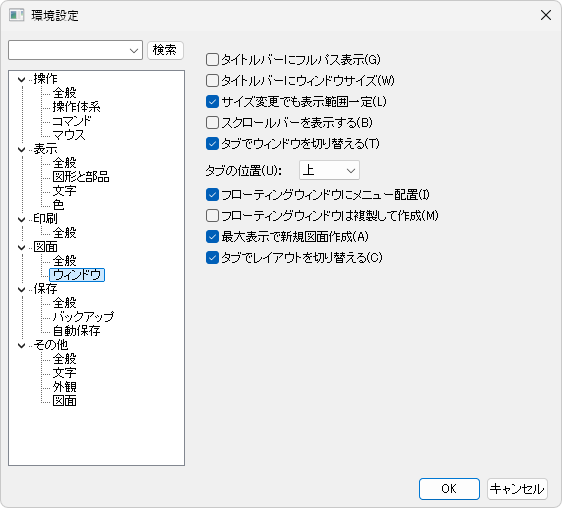562x508 pixels.
Task: Click the 検索 button
Action: 165,50
